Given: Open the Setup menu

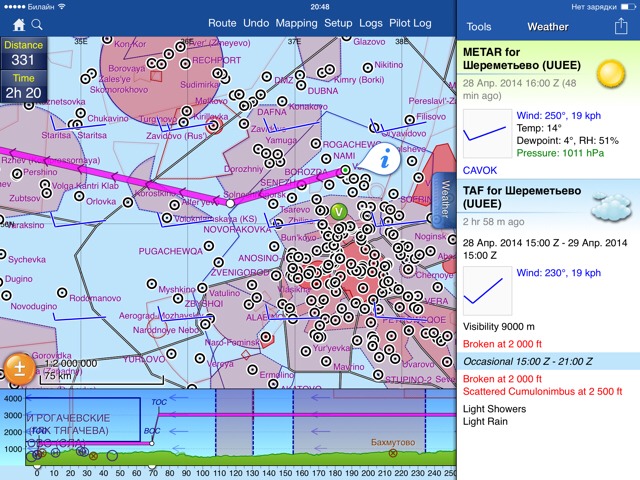Looking at the screenshot, I should [338, 23].
